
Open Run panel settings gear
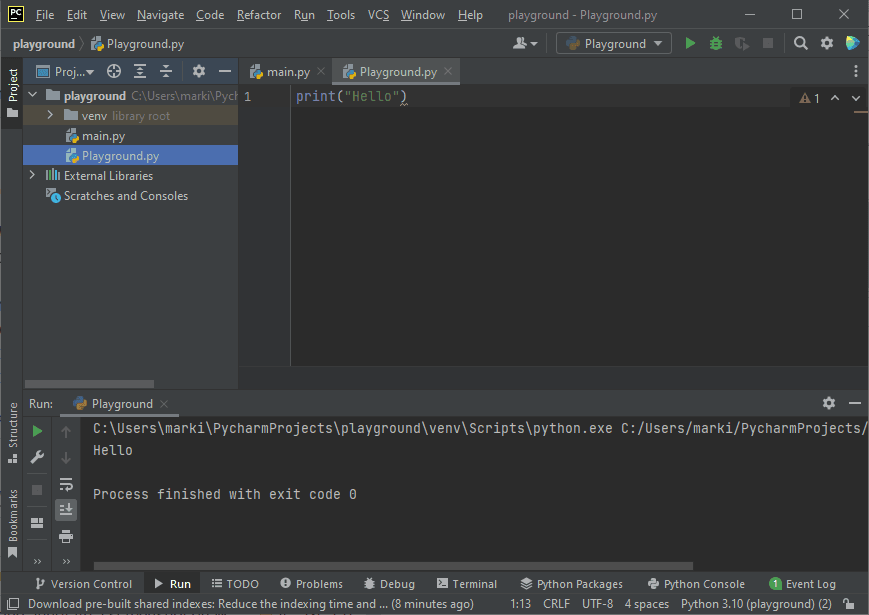click(x=828, y=403)
